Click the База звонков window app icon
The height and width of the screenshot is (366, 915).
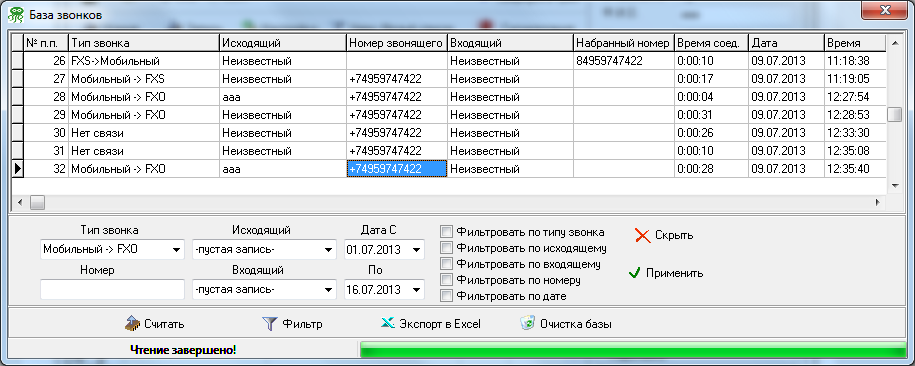coord(16,15)
